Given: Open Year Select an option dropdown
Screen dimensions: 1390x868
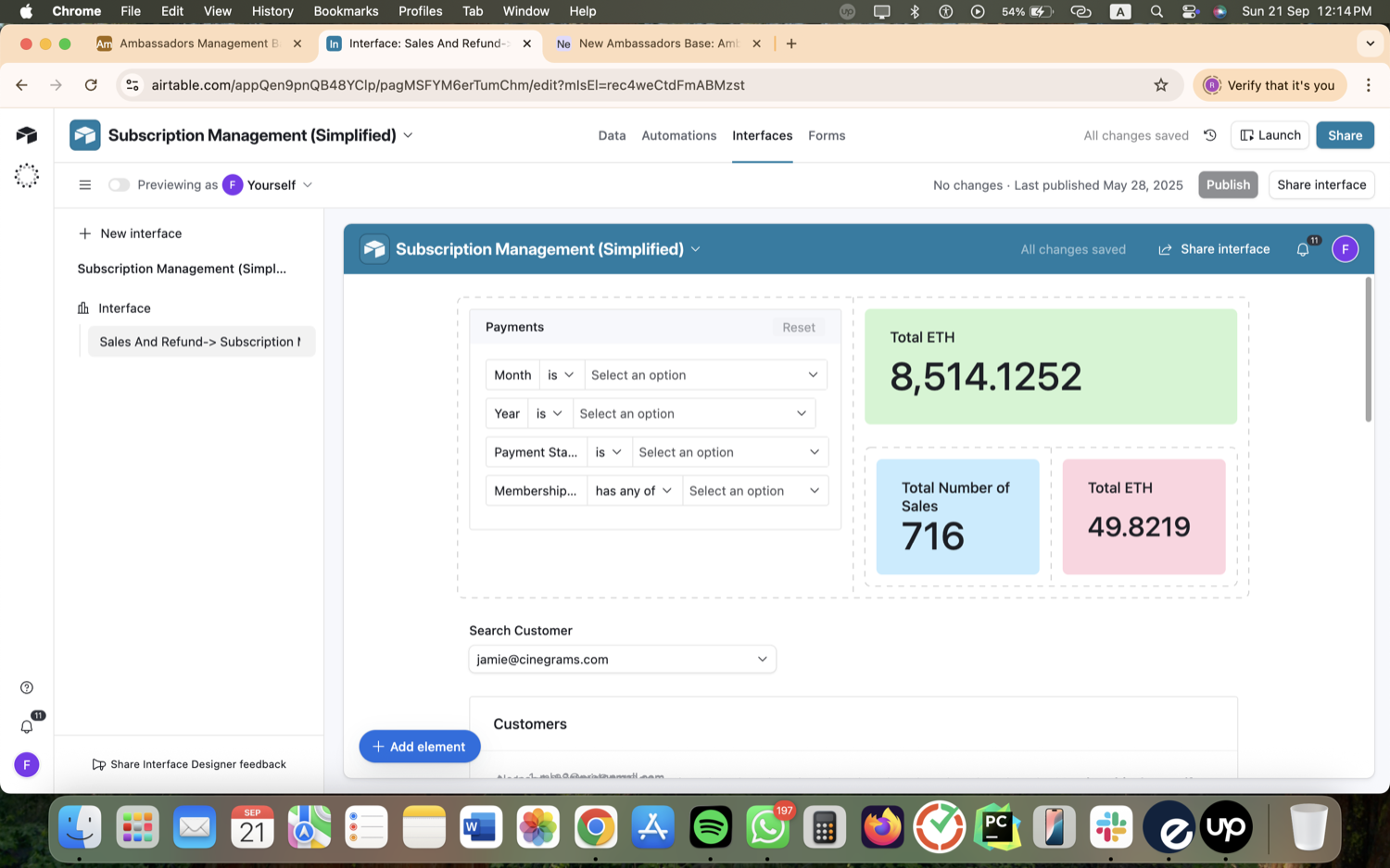Looking at the screenshot, I should 694,414.
